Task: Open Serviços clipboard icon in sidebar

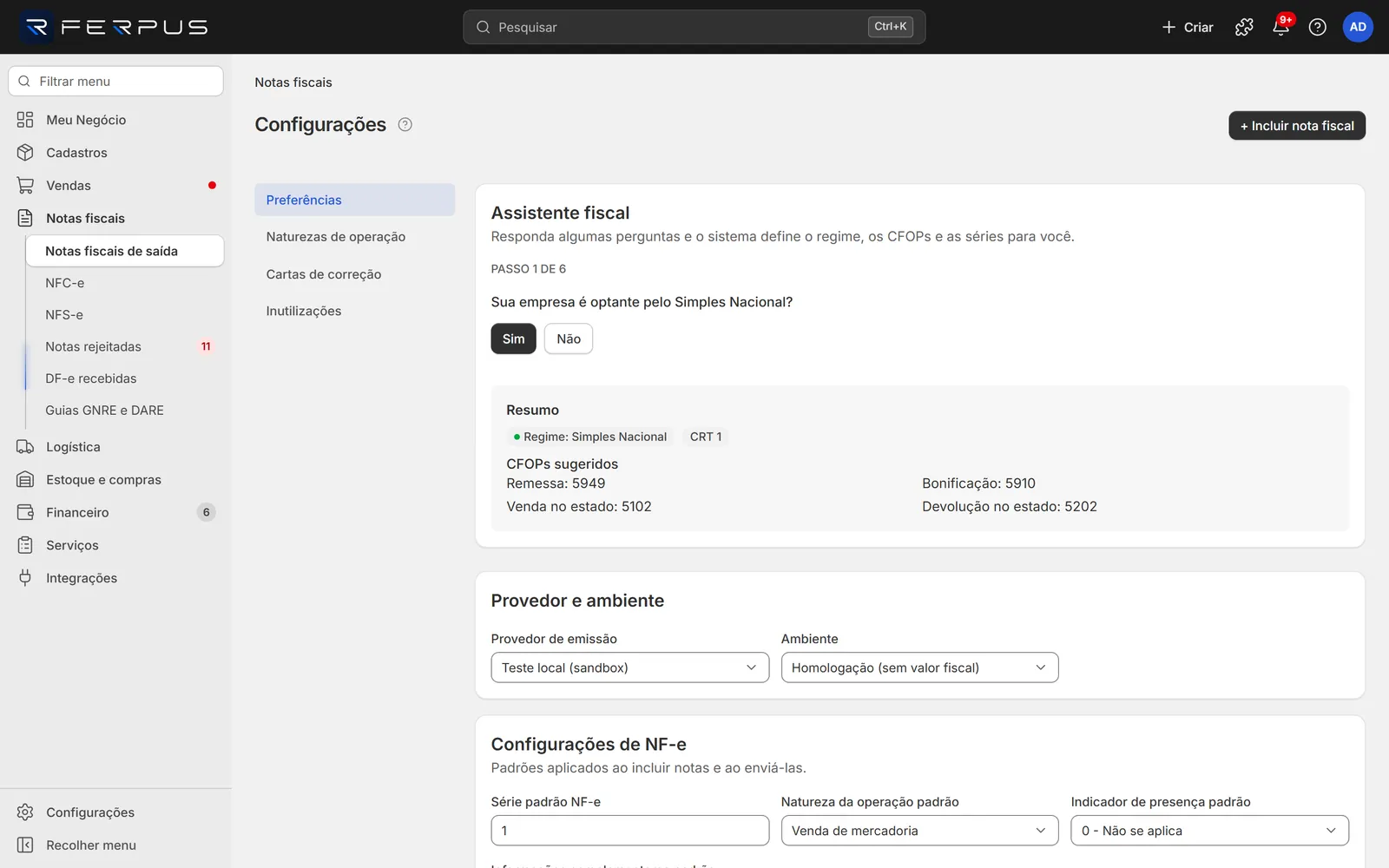Action: click(x=25, y=545)
